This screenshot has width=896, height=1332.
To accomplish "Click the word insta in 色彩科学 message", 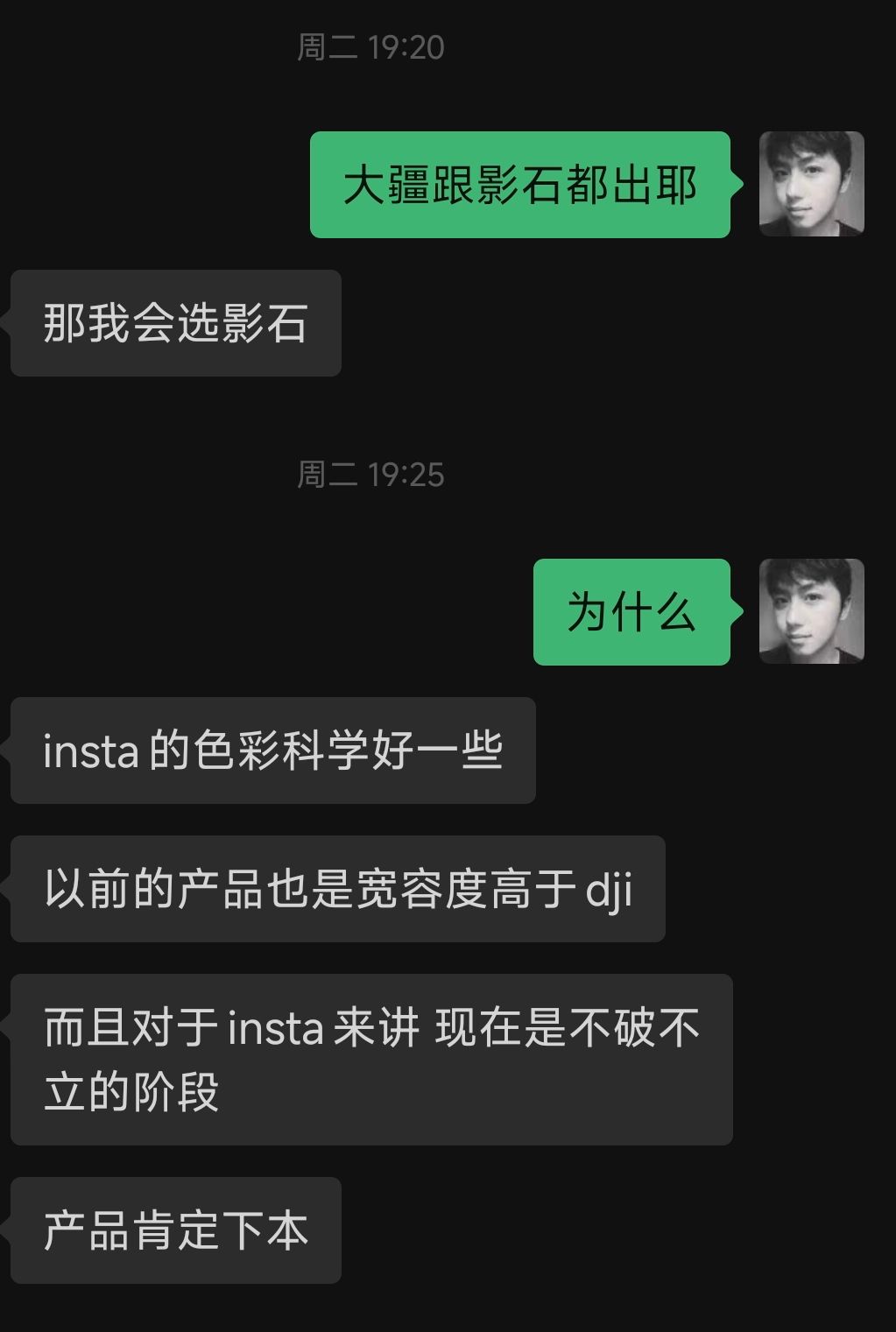I will (x=91, y=752).
